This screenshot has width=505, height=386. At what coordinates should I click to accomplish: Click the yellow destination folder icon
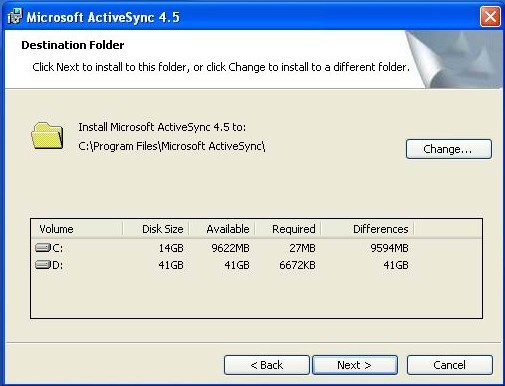click(47, 136)
